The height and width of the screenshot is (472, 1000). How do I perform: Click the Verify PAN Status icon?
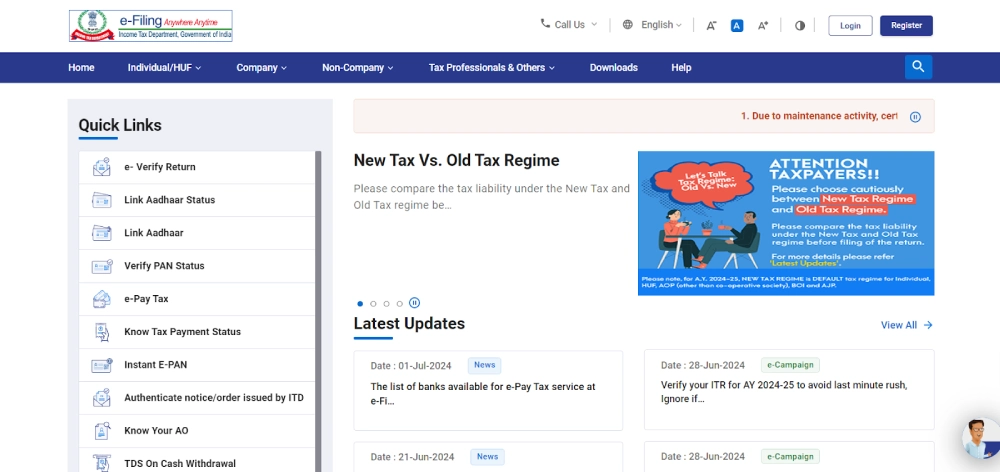(101, 266)
